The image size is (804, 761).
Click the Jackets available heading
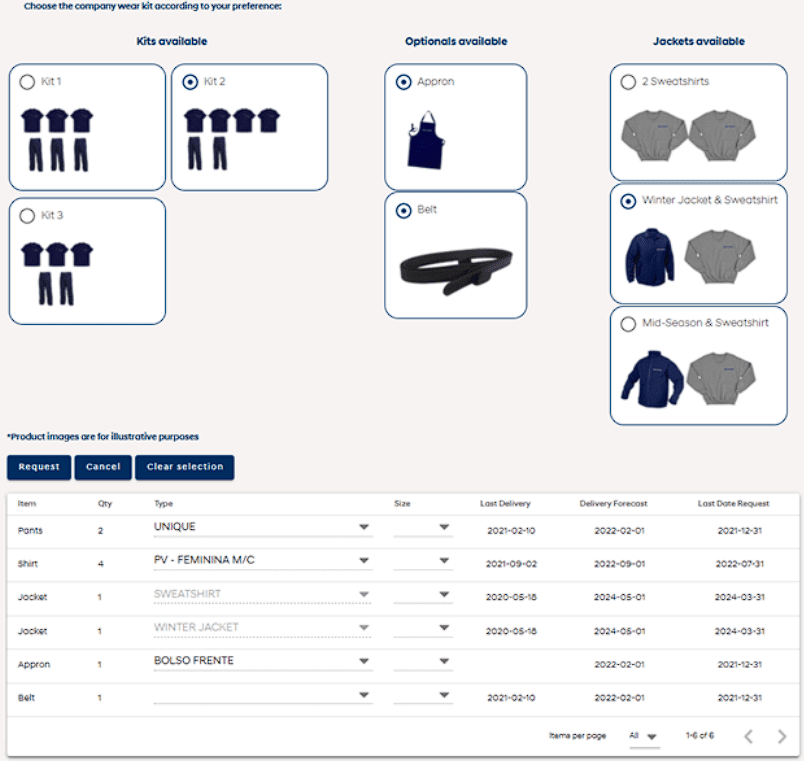[x=698, y=42]
